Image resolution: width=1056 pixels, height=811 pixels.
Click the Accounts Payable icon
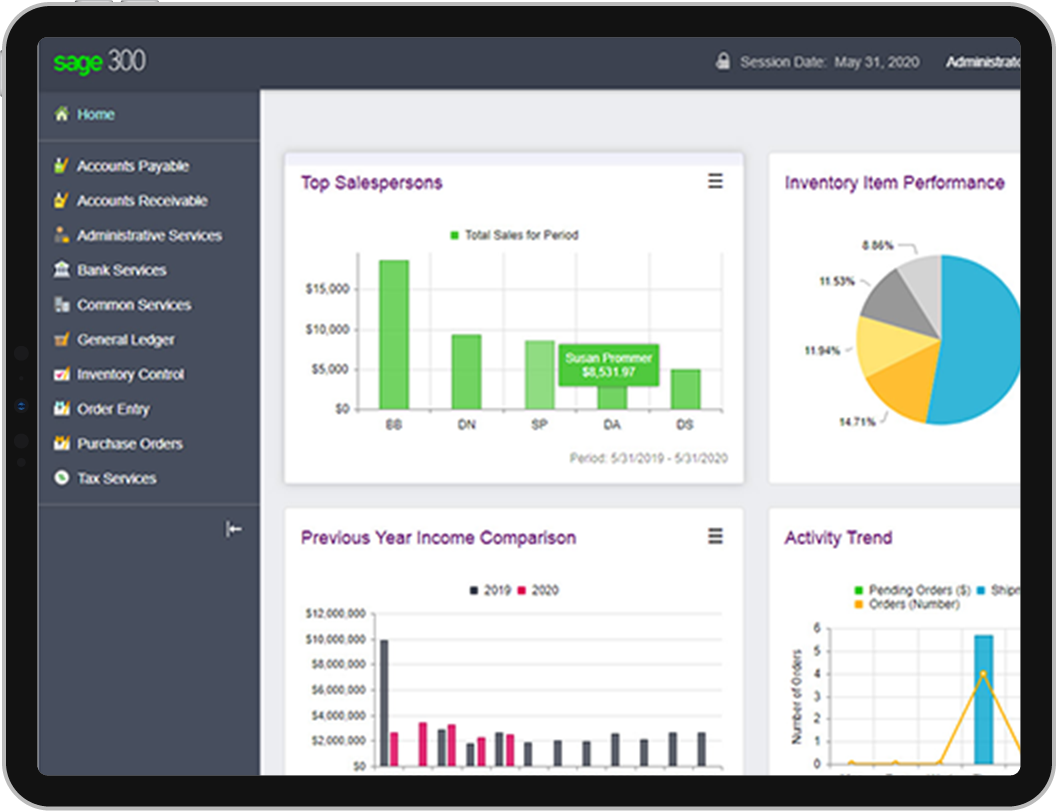coord(61,165)
